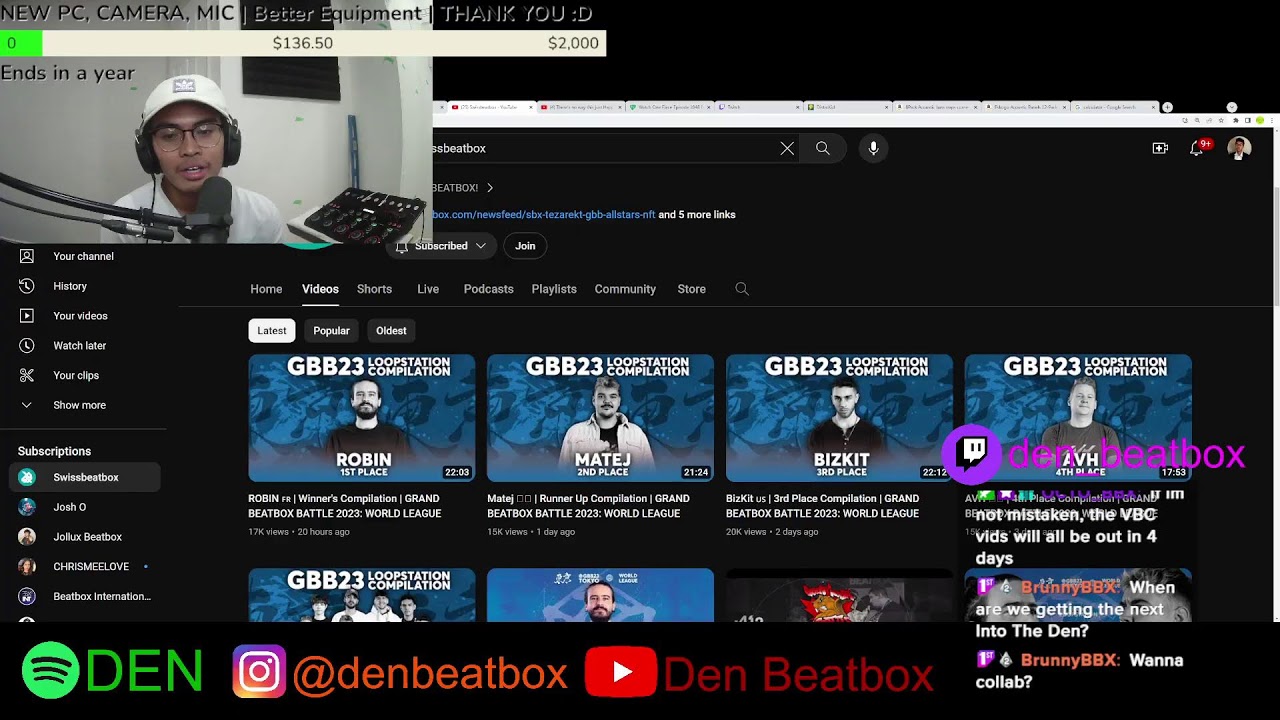The height and width of the screenshot is (720, 1280).
Task: Open the channel Podcasts tab
Action: (488, 289)
